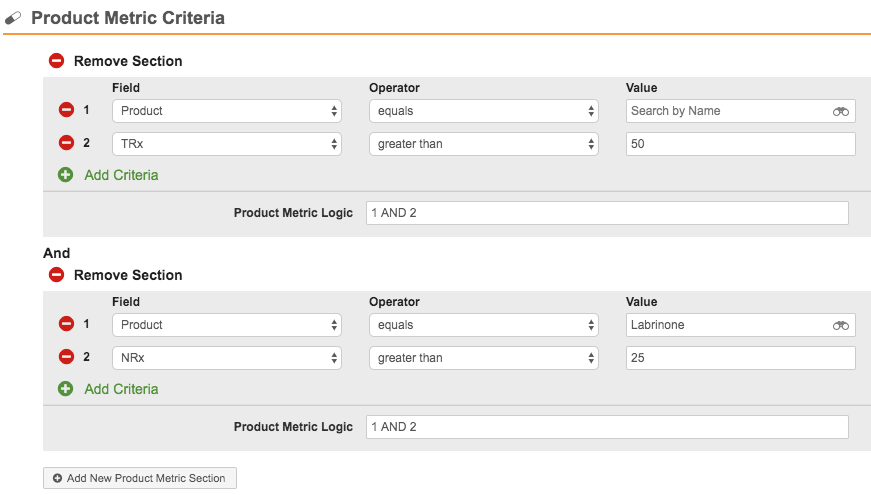Click green plus icon in first section
This screenshot has width=871, height=495.
[66, 175]
